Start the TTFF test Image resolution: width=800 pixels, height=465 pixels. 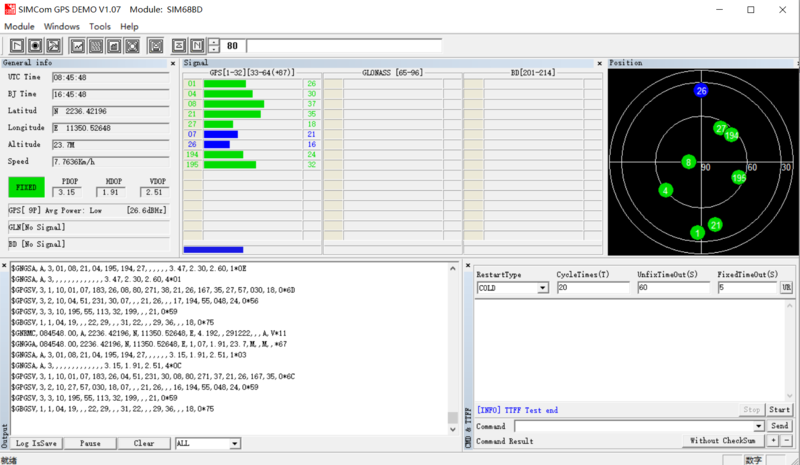coord(779,409)
